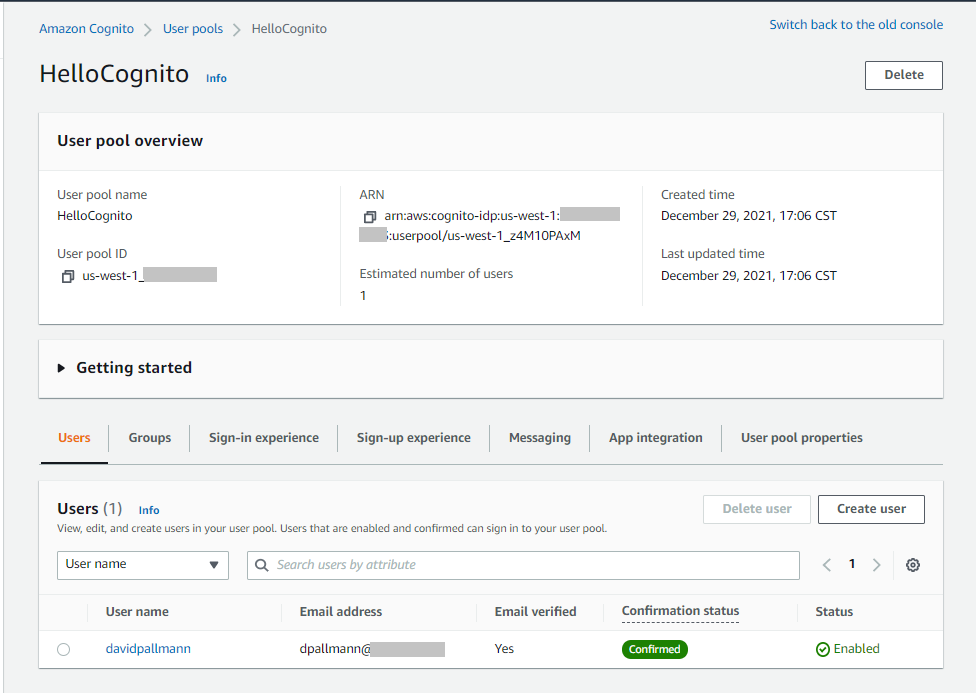Image resolution: width=976 pixels, height=693 pixels.
Task: Open the User name attribute dropdown
Action: click(143, 565)
